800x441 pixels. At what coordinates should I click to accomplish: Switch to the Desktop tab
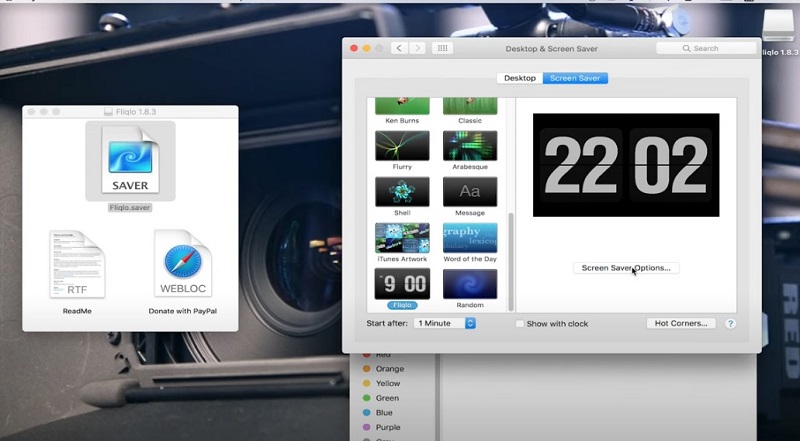pos(519,78)
